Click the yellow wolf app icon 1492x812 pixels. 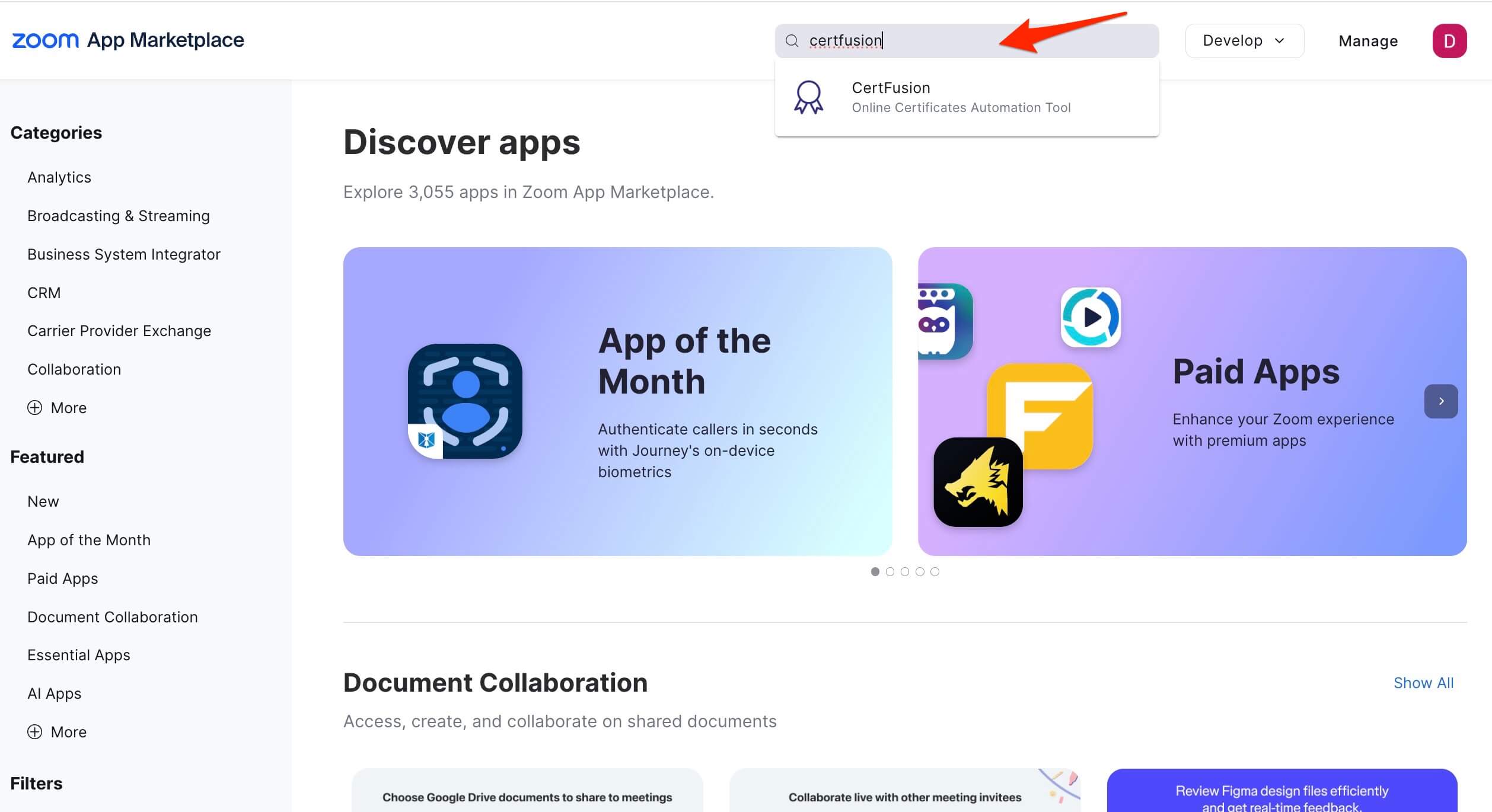[978, 482]
